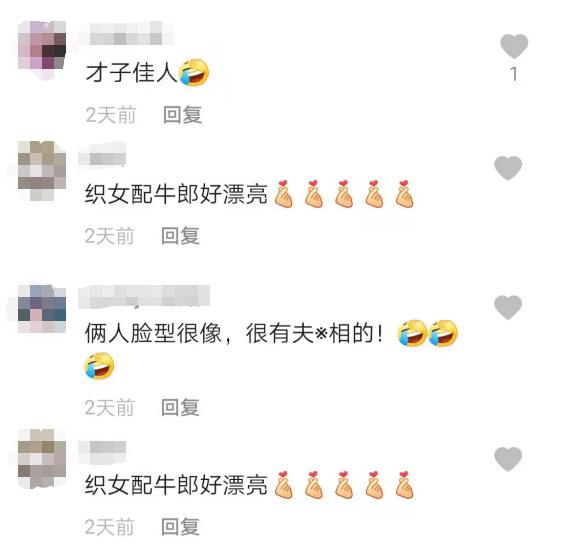This screenshot has height=549, width=565.
Task: Open the username above 俩人脸型很像 comment
Action: tap(144, 297)
